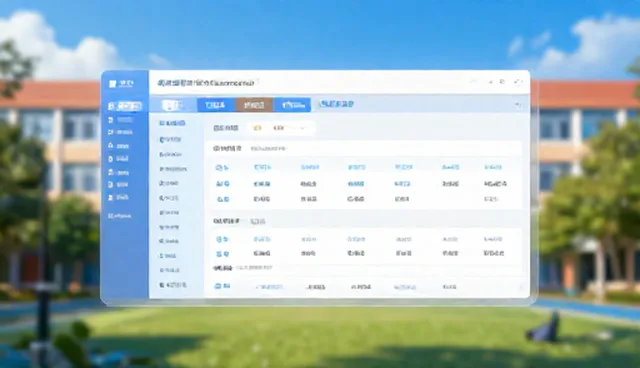Select the brown-colored tab in the tab bar
This screenshot has height=368, width=640.
[x=254, y=105]
